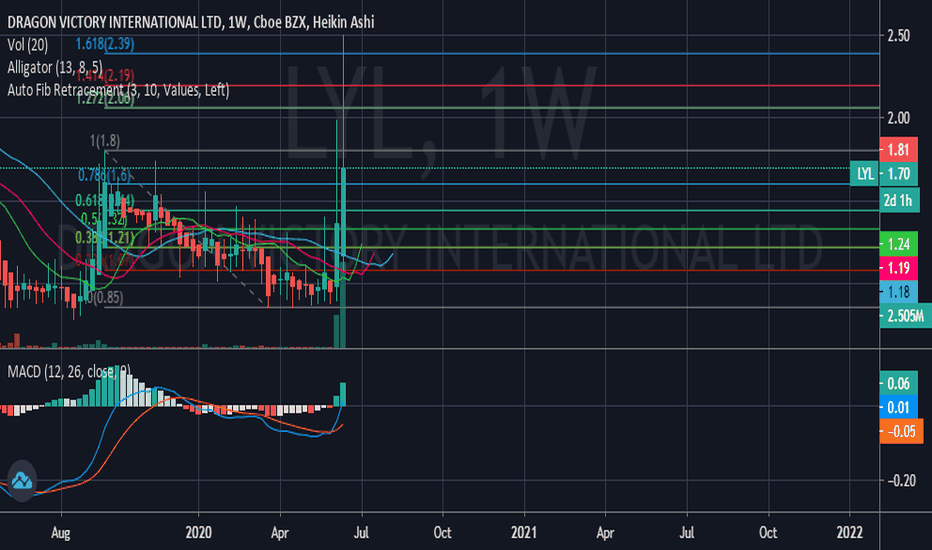The height and width of the screenshot is (550, 932).
Task: Click the Apr label following 2020
Action: (279, 533)
